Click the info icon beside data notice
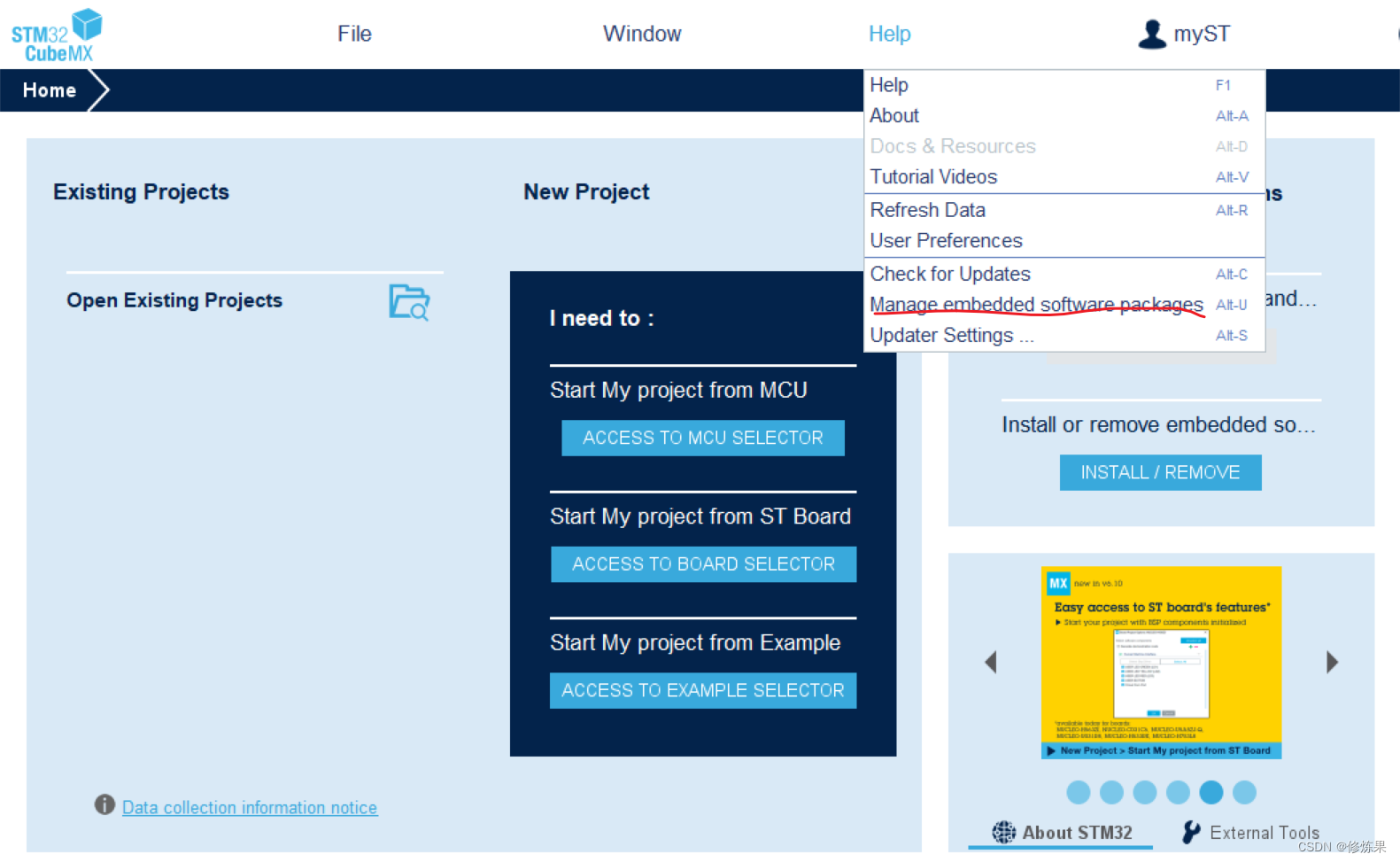 [104, 804]
